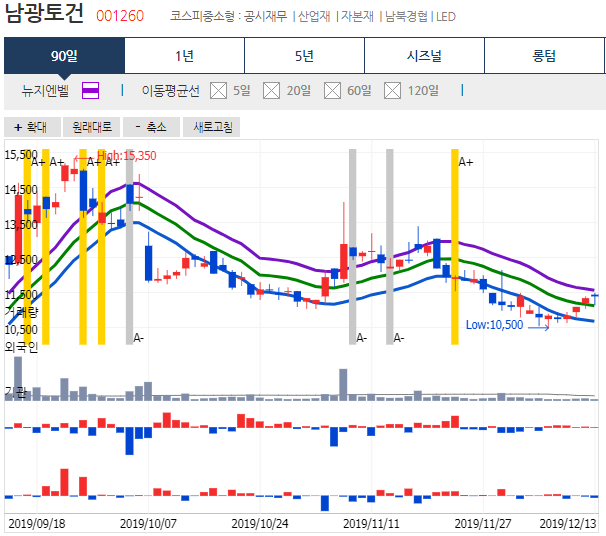Open the 5년 period tab

tap(304, 56)
